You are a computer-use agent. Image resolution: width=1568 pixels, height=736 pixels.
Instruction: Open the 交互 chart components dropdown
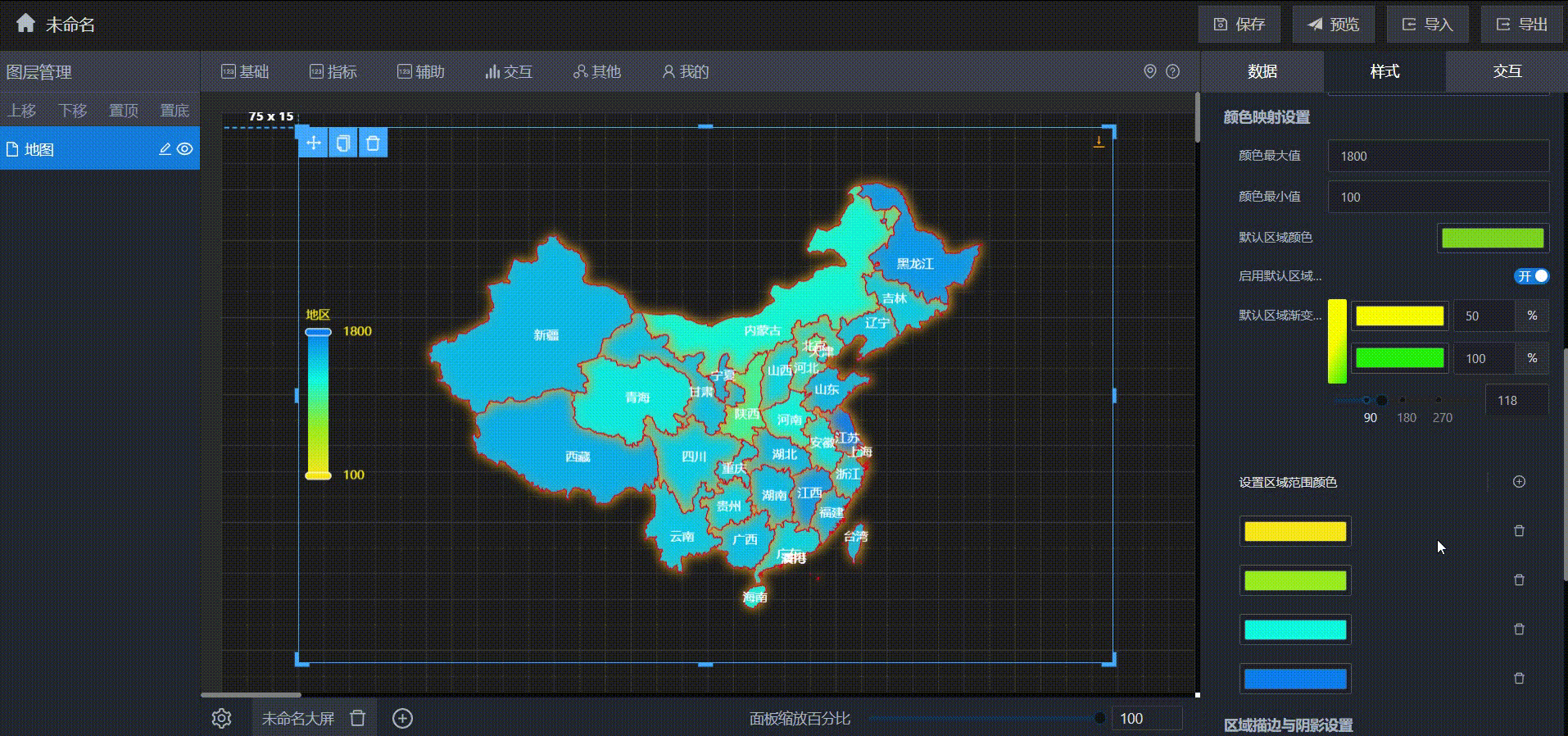pyautogui.click(x=509, y=72)
